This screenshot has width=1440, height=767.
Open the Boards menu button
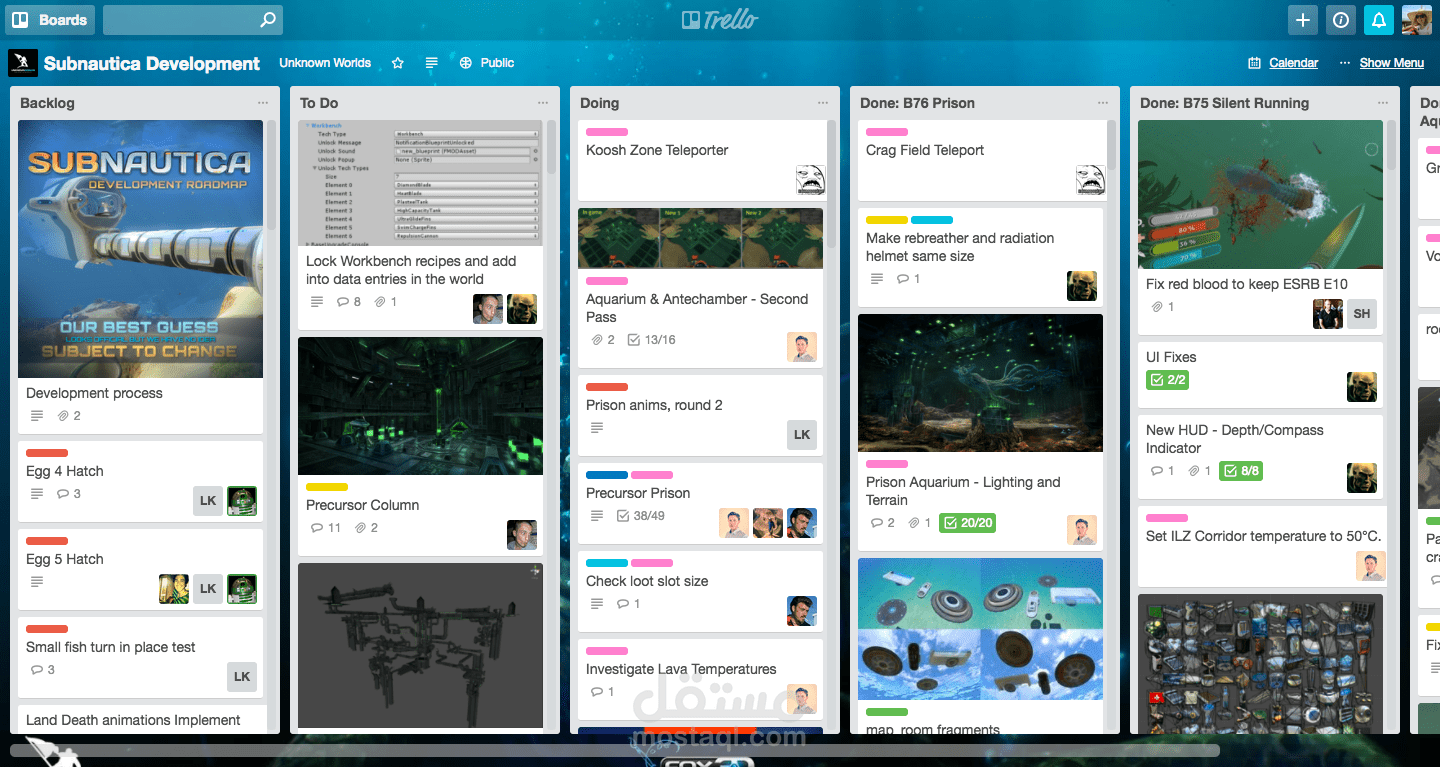coord(51,20)
